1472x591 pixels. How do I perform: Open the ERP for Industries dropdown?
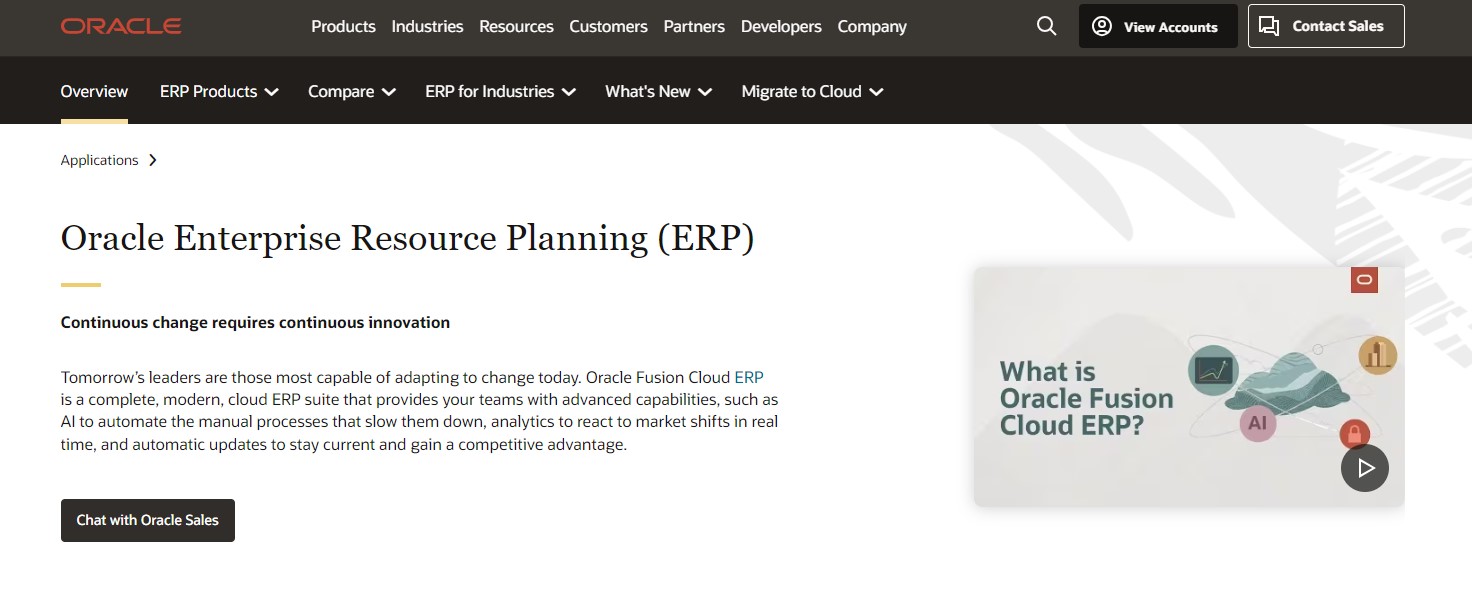click(500, 92)
